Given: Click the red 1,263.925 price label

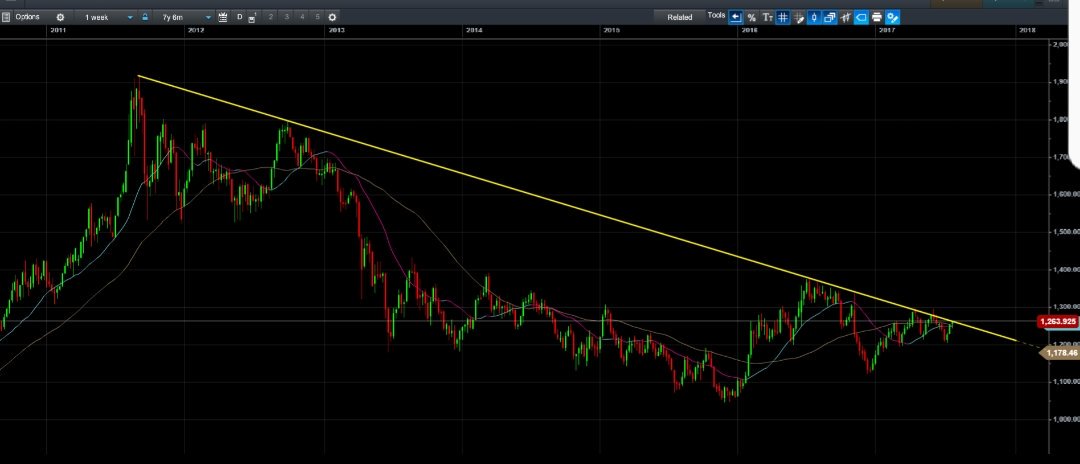Looking at the screenshot, I should coord(1057,321).
